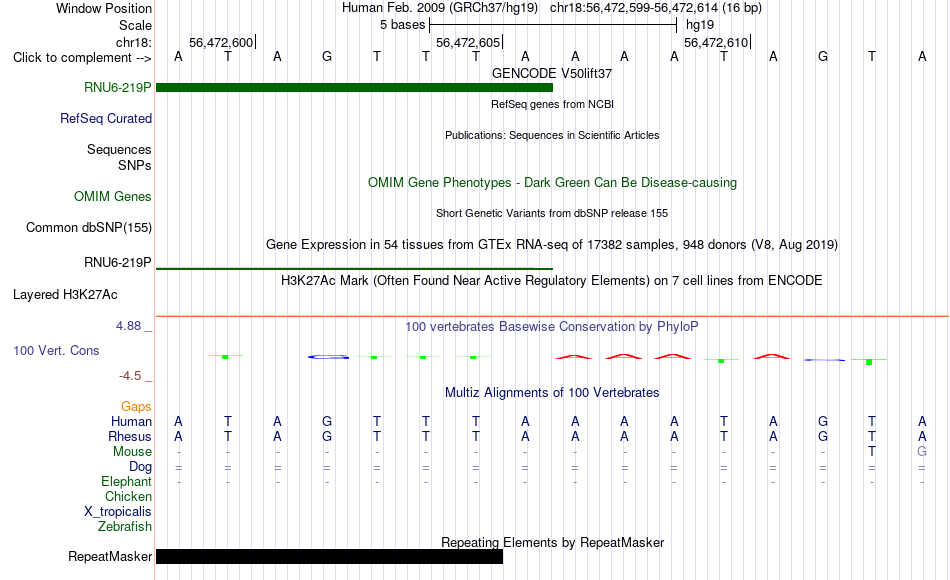Open RepeatMasker track label
The height and width of the screenshot is (580, 950).
110,556
